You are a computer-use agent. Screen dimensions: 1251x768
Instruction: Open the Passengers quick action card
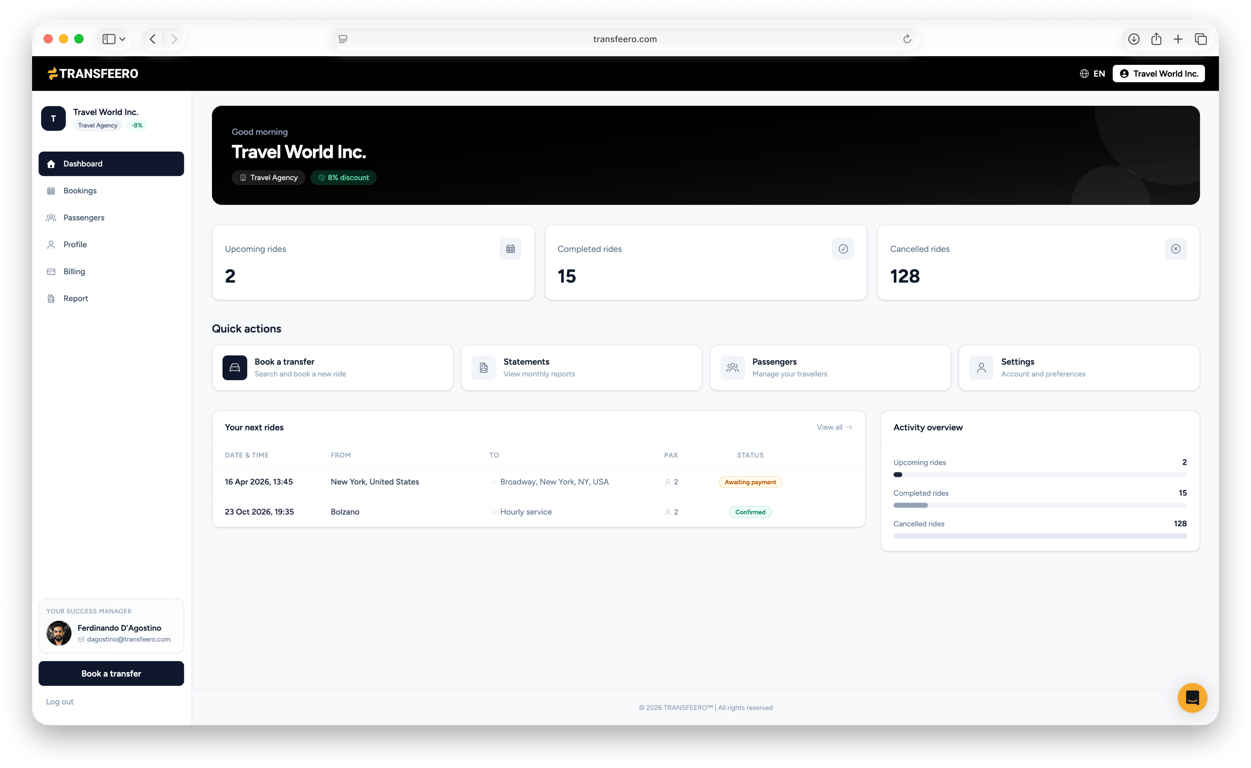(x=830, y=368)
